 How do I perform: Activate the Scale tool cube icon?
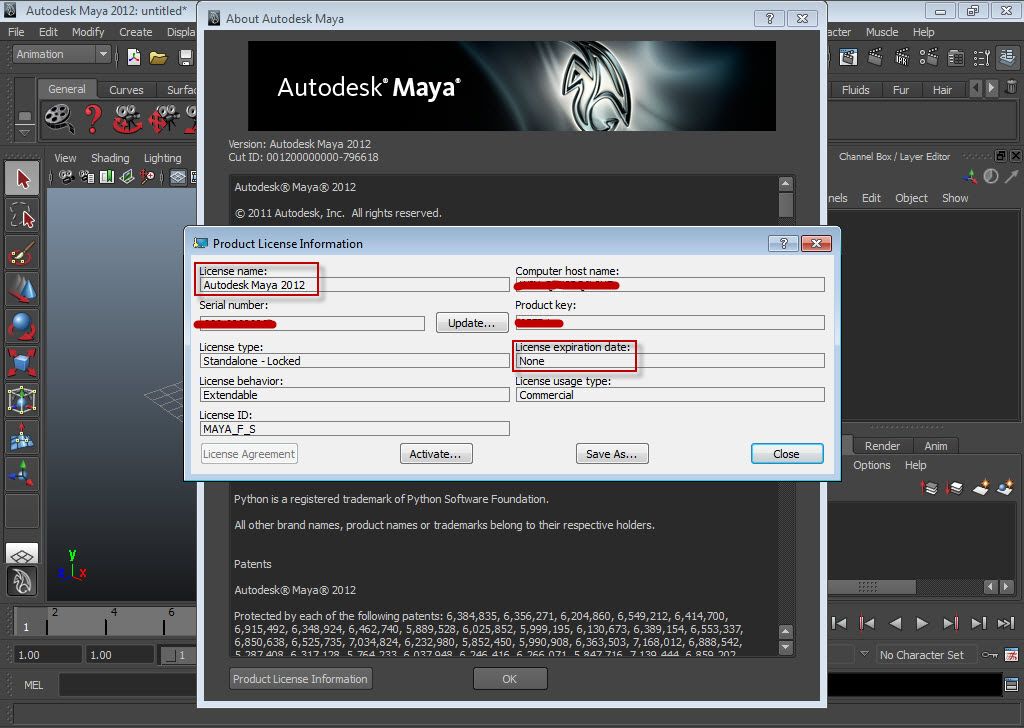click(x=22, y=362)
